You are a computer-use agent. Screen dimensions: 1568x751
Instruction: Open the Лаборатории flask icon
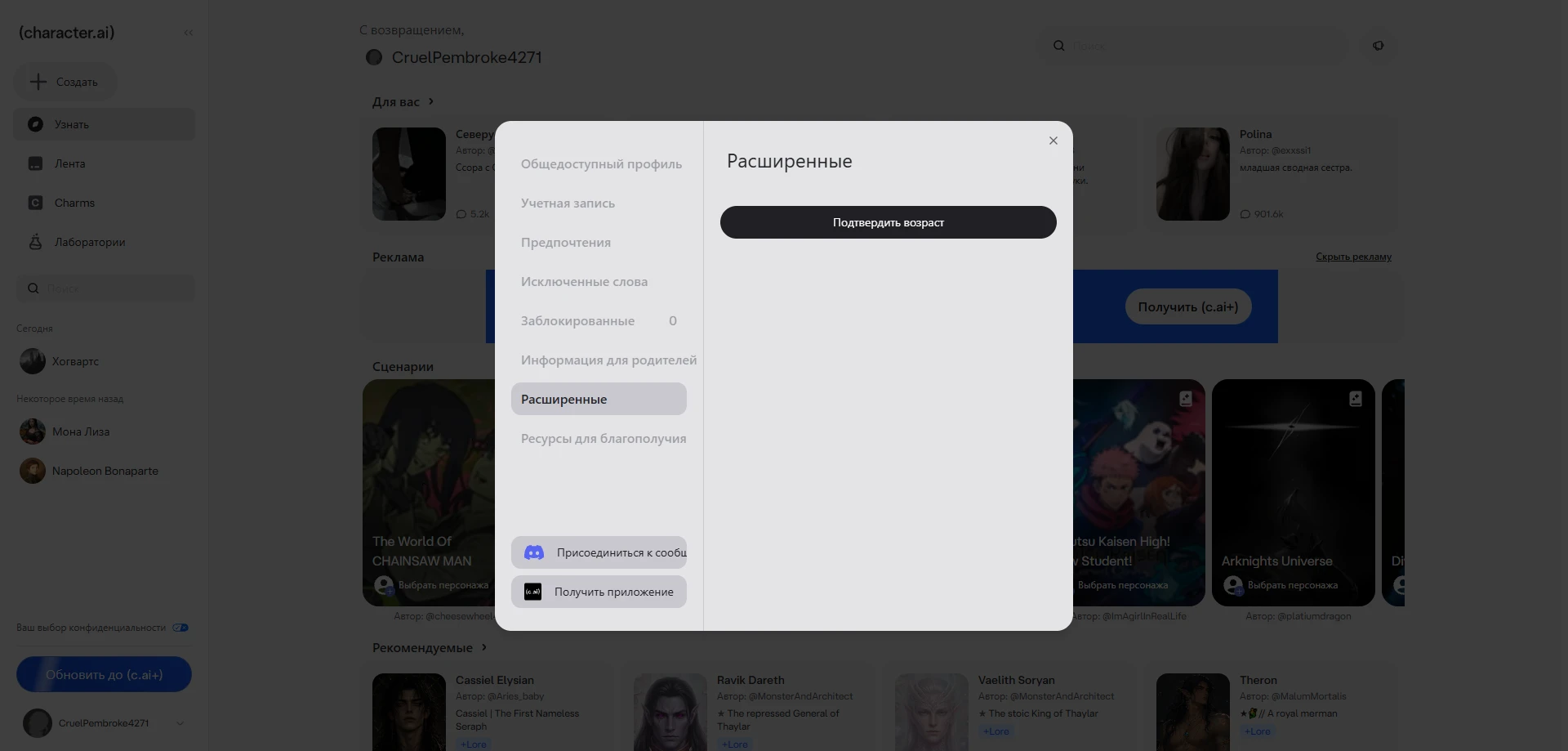[35, 242]
